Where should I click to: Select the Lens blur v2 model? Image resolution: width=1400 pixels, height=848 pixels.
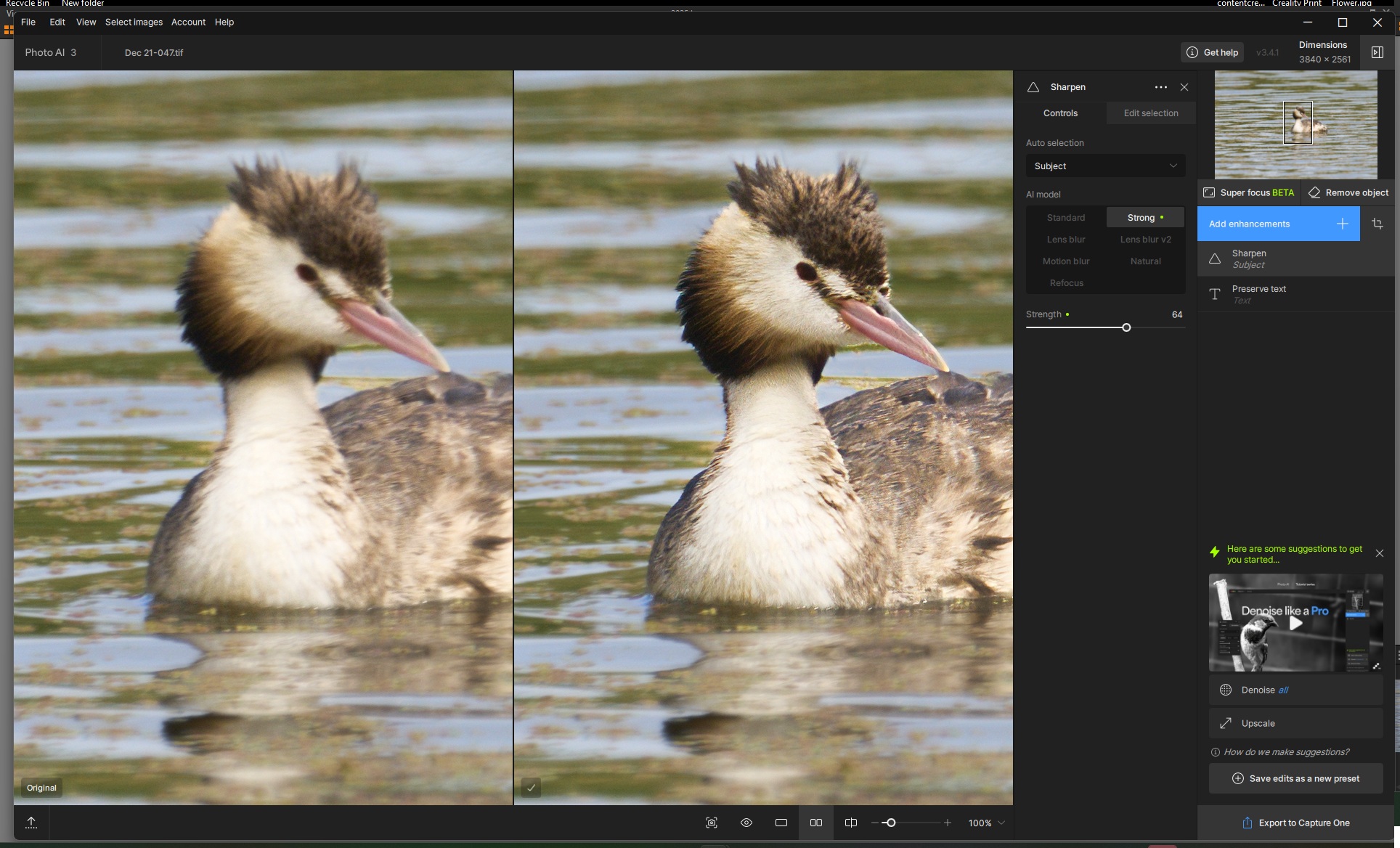tap(1145, 240)
